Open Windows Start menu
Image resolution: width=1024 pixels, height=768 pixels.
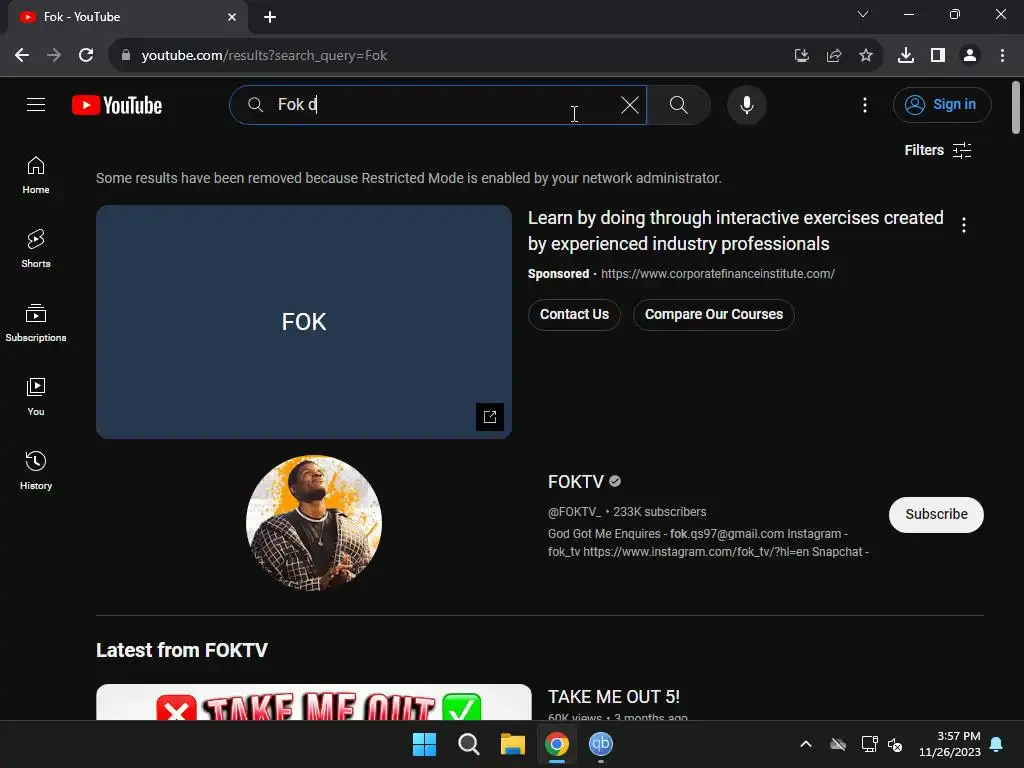coord(424,744)
